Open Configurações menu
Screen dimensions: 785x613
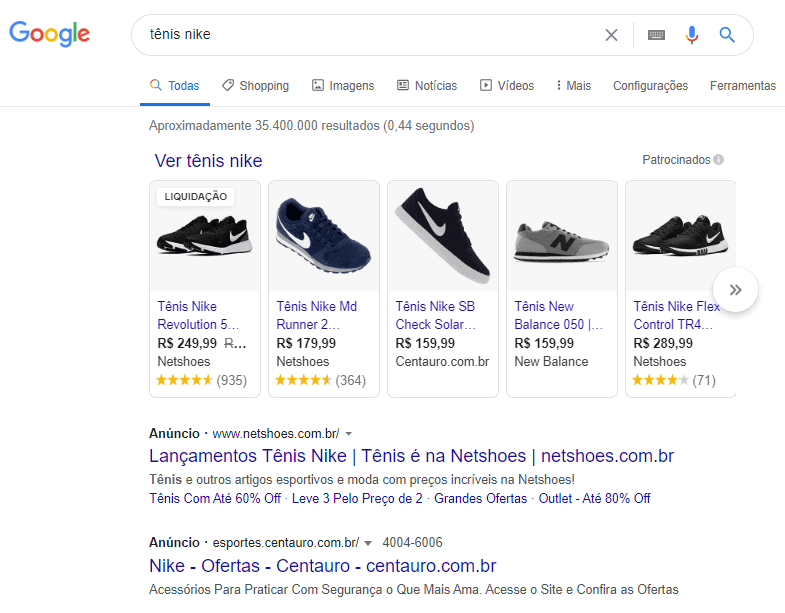650,86
